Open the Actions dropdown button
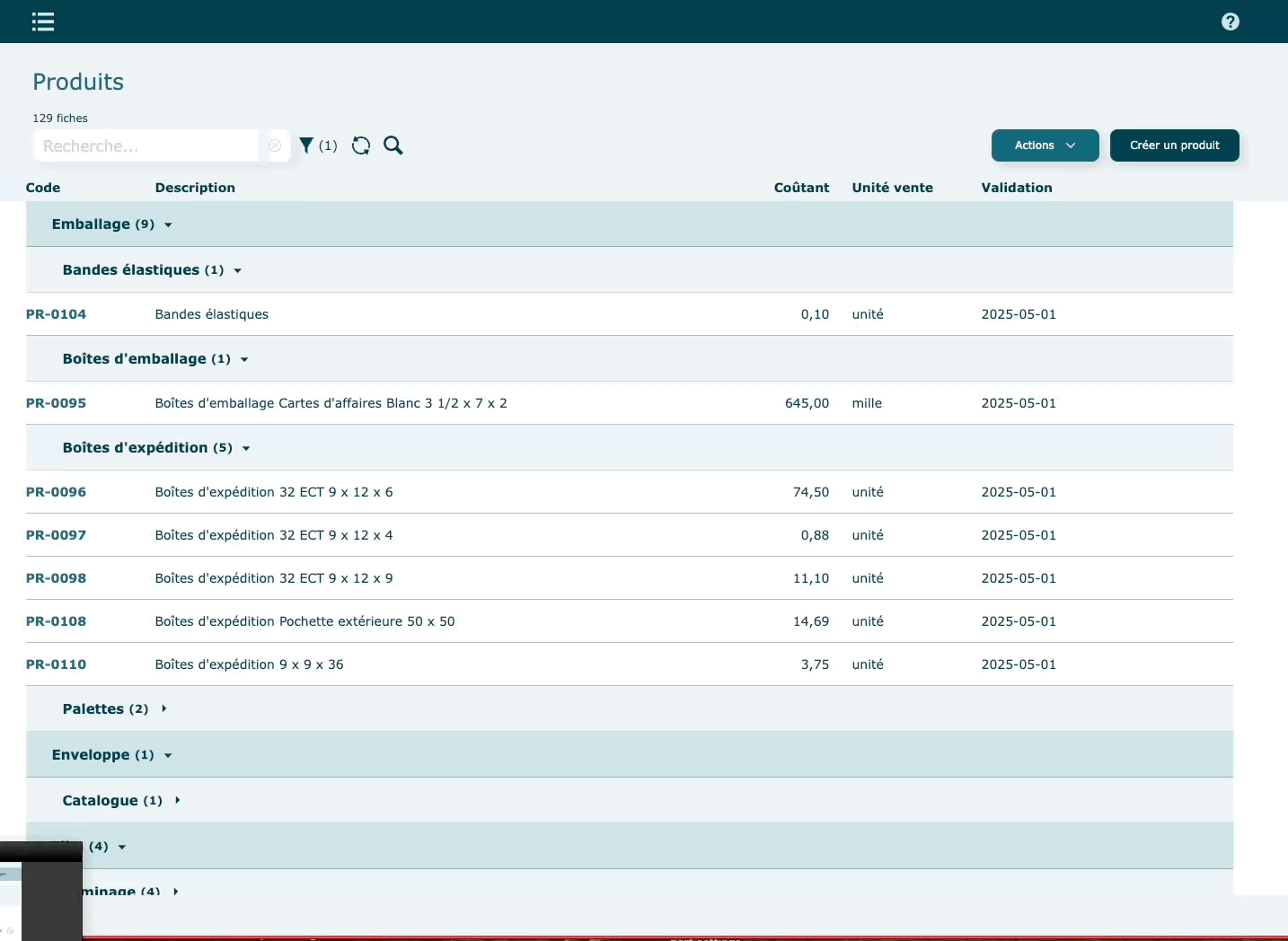Image resolution: width=1288 pixels, height=941 pixels. tap(1045, 145)
